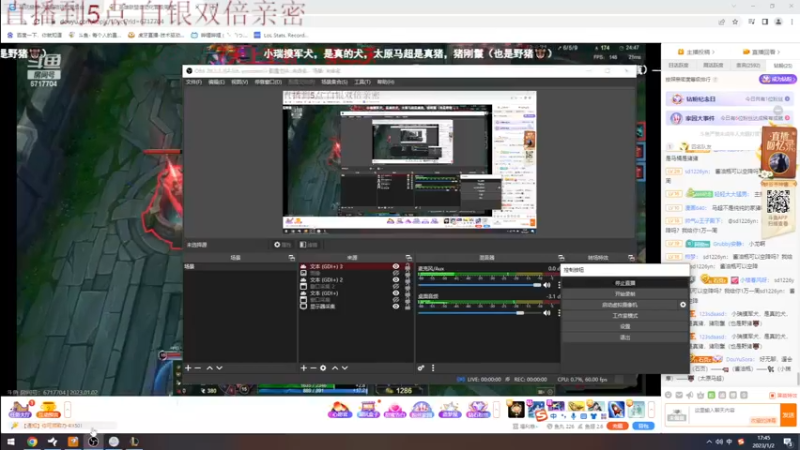Click the purple 成为钻粉 button
The height and width of the screenshot is (450, 800).
778,79
